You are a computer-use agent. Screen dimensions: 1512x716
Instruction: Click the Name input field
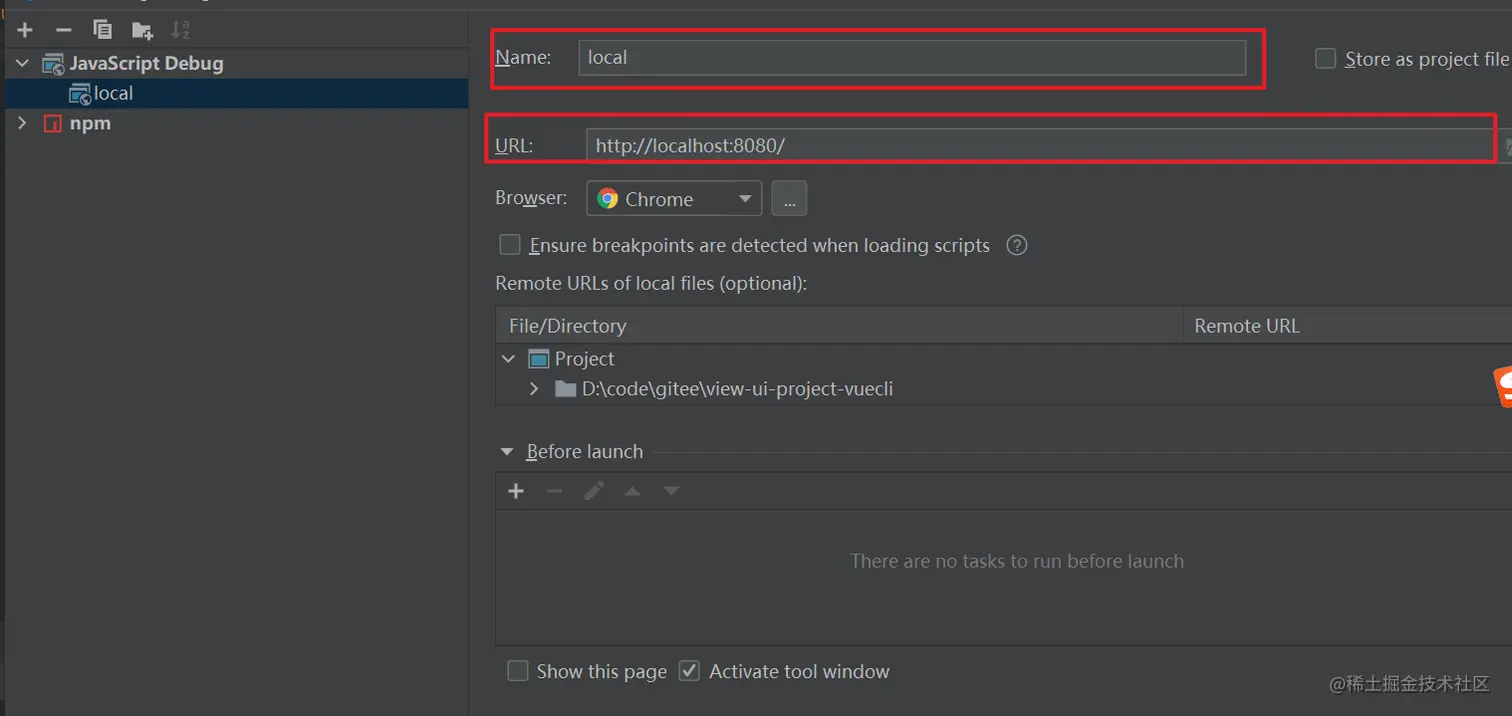pos(912,58)
